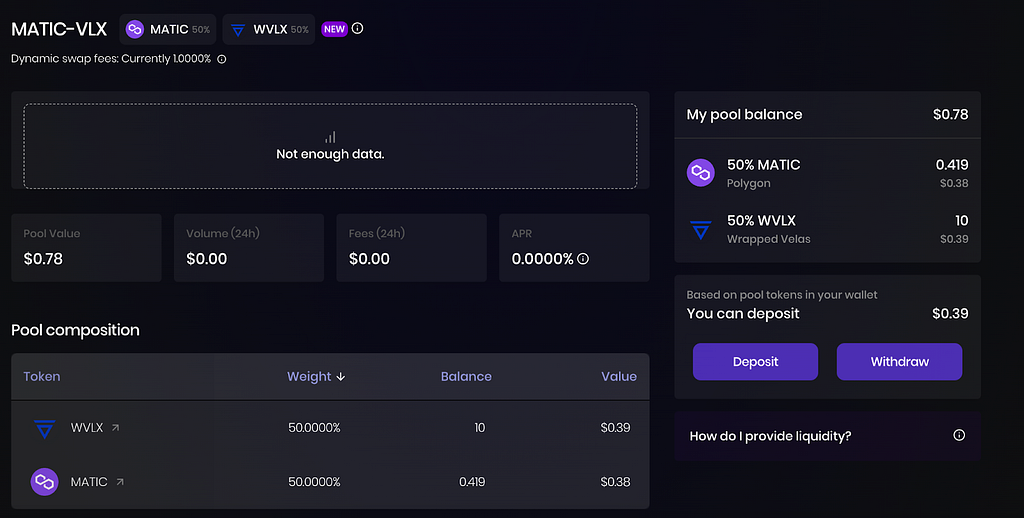Click the Token column header
This screenshot has width=1024, height=518.
coord(42,376)
